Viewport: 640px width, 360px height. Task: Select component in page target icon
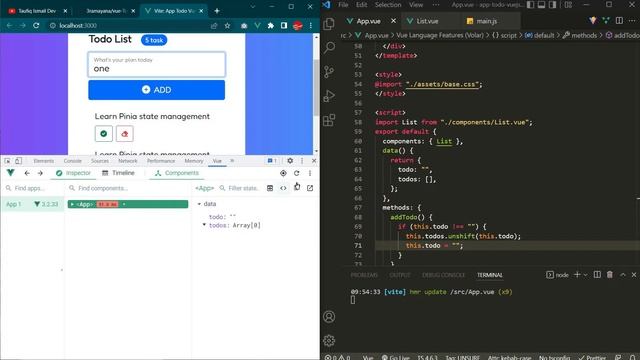[x=283, y=173]
